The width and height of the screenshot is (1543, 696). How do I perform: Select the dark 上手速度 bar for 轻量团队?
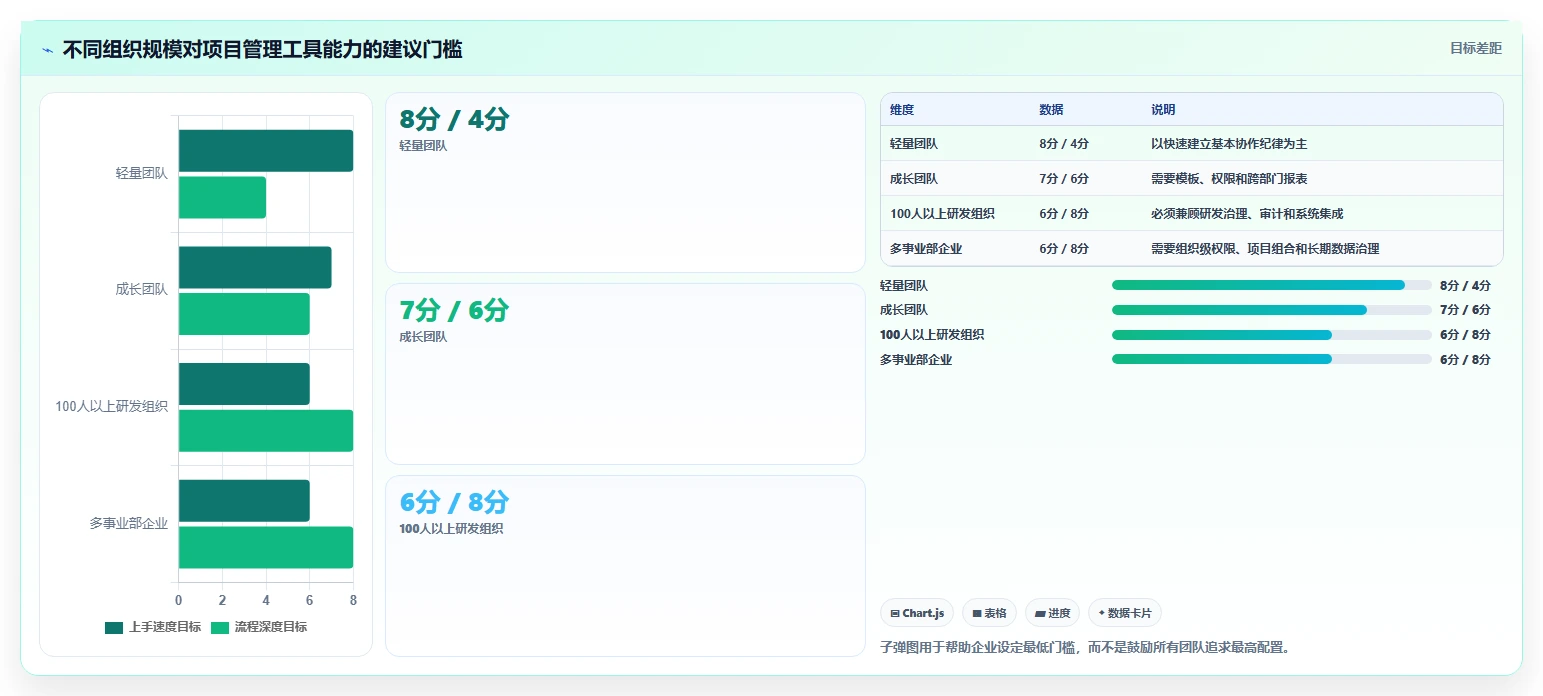[266, 151]
